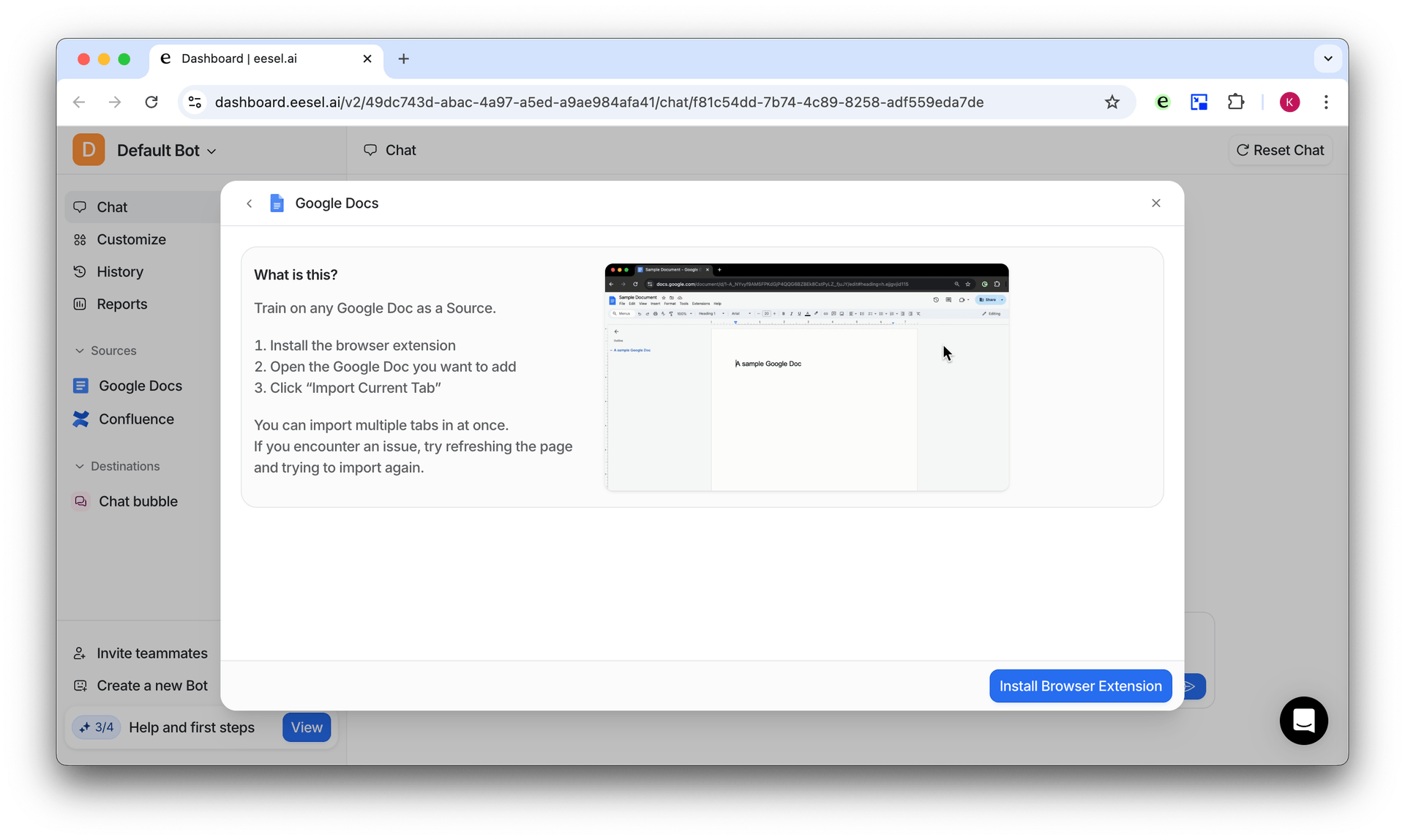Viewport: 1405px width, 840px height.
Task: Click "Open the Google Doc you want to add" text
Action: (393, 367)
